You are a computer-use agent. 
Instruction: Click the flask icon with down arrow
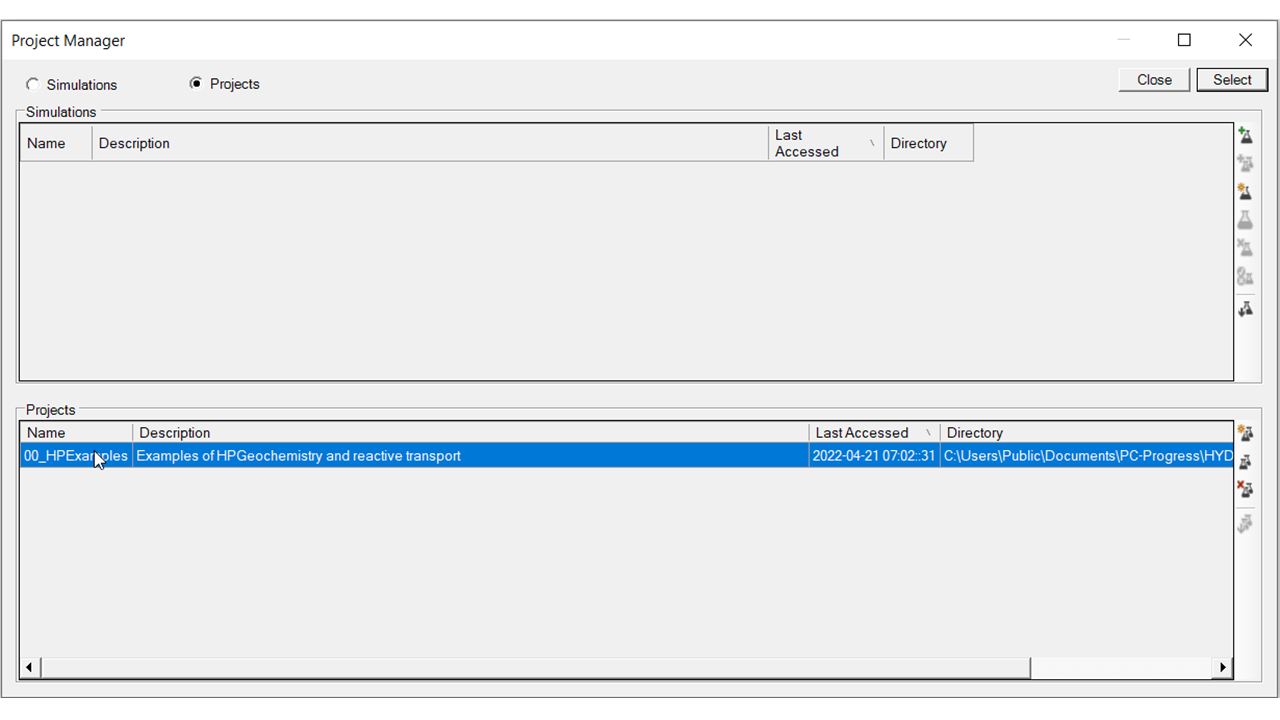pos(1245,309)
